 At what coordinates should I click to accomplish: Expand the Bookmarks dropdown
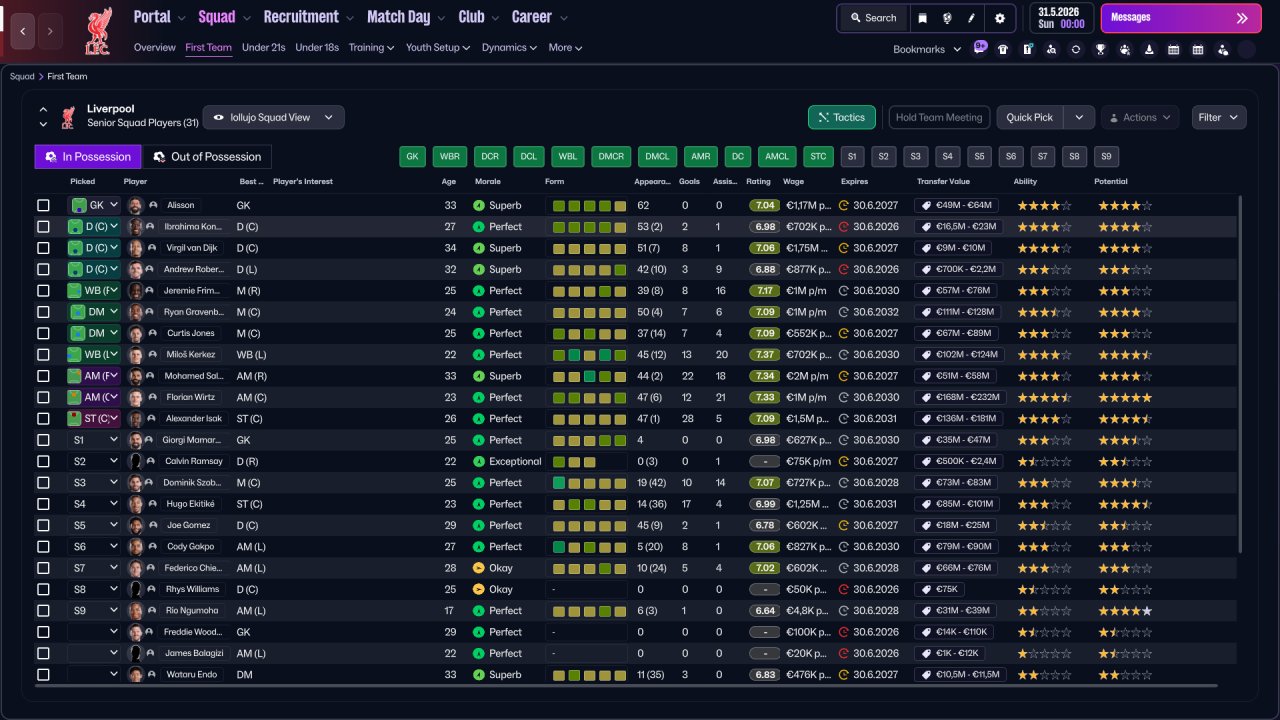[x=927, y=49]
